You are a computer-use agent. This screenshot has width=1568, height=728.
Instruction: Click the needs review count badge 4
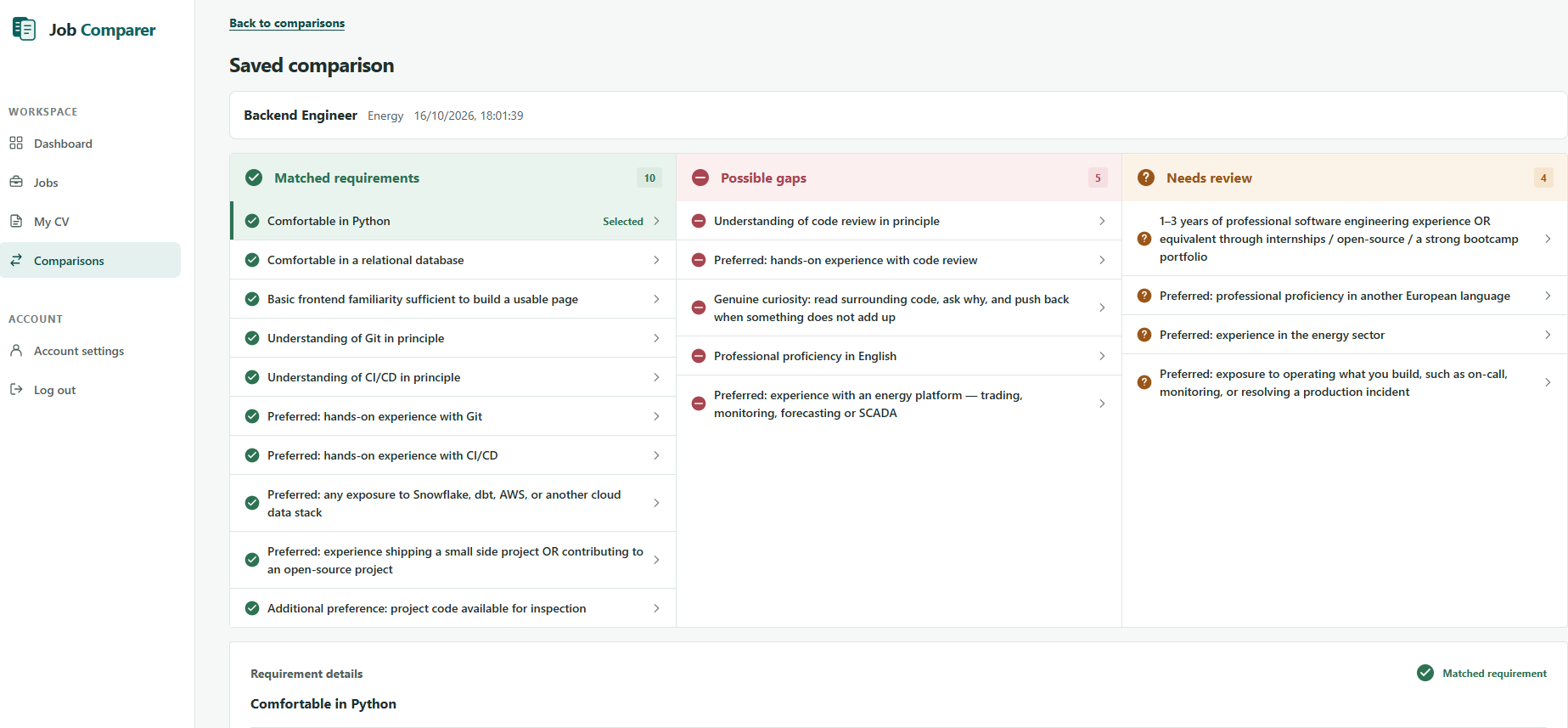click(1543, 178)
